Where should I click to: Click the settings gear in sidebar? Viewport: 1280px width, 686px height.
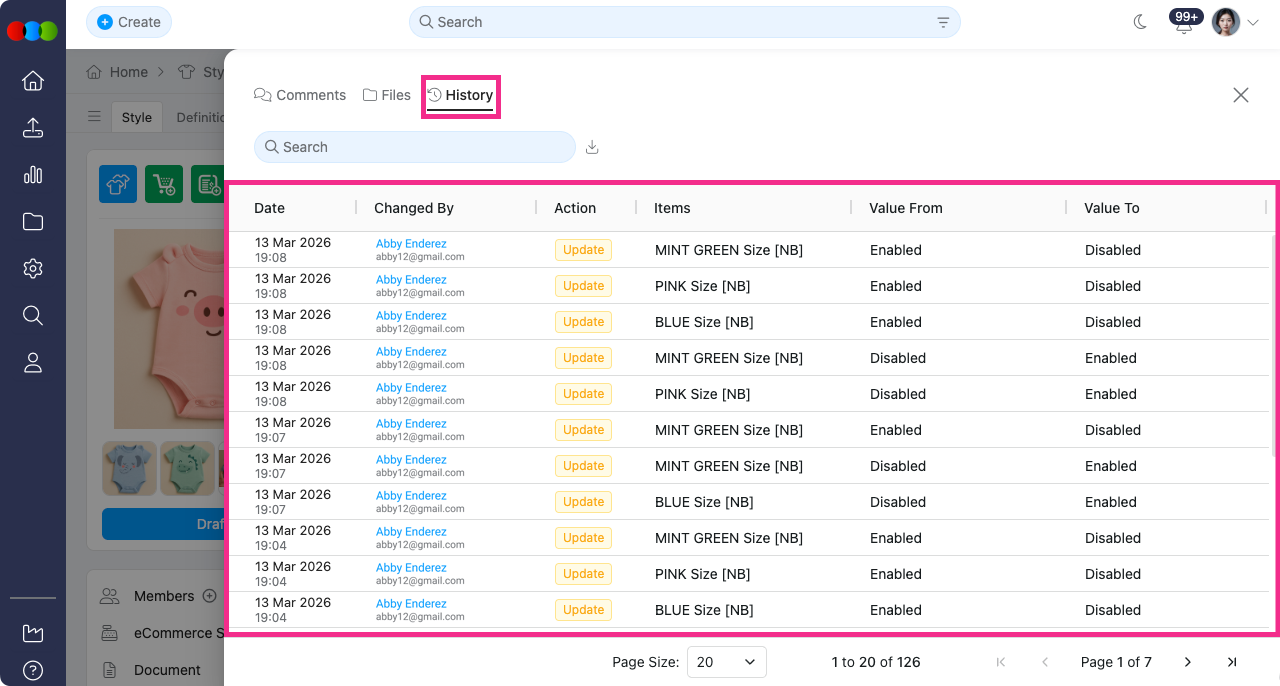click(33, 269)
